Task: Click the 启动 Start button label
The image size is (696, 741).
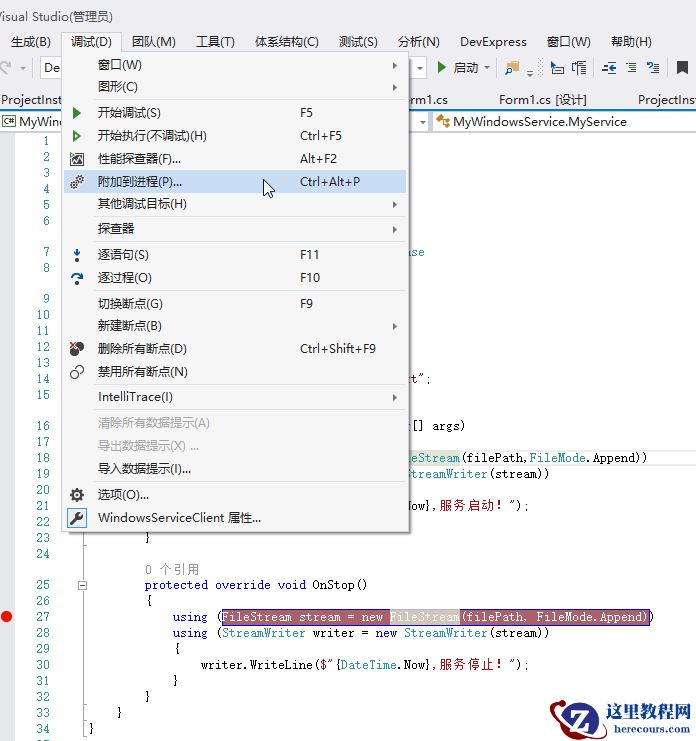Action: point(466,68)
